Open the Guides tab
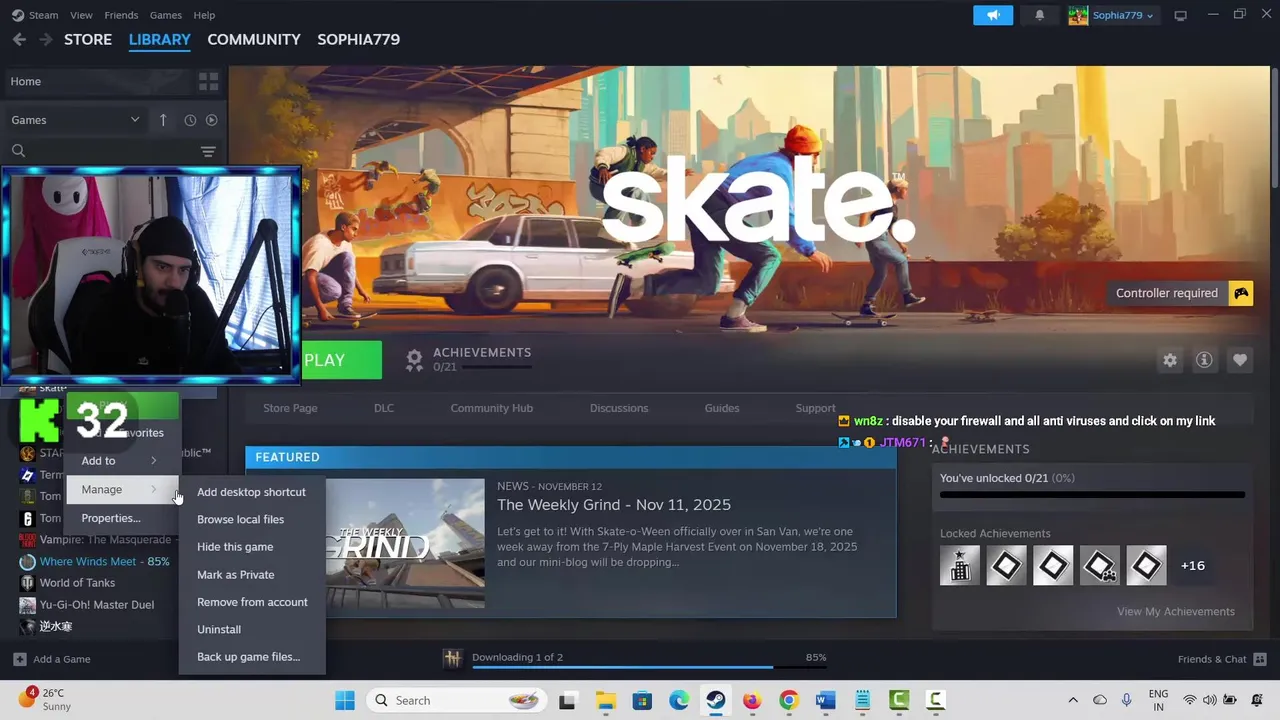Viewport: 1280px width, 720px height. [x=721, y=408]
